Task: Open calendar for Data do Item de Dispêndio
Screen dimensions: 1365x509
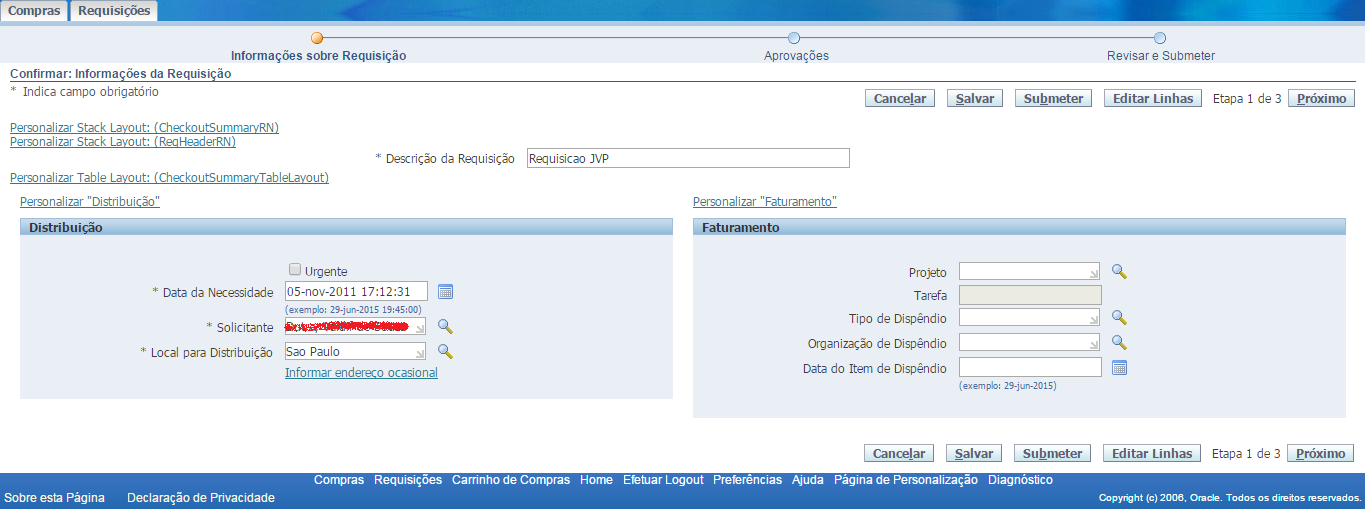Action: pos(1120,368)
